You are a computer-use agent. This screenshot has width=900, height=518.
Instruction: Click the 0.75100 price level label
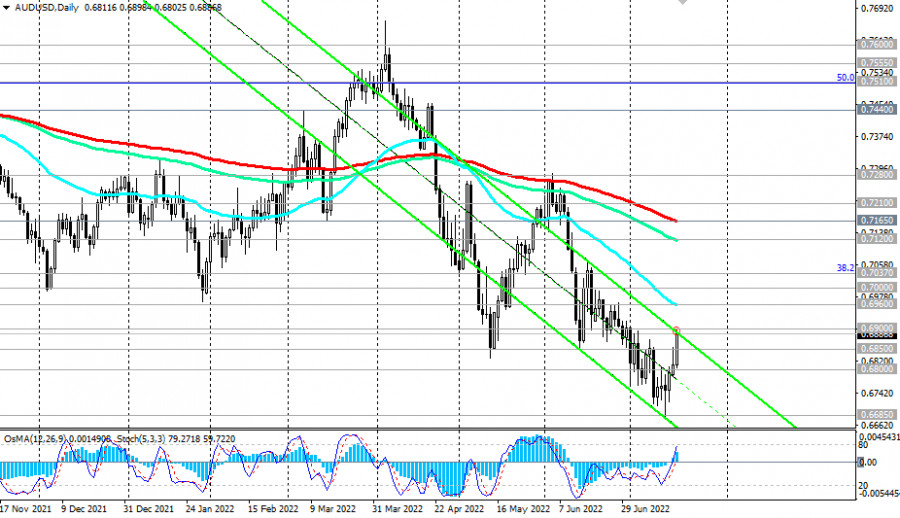pos(876,82)
